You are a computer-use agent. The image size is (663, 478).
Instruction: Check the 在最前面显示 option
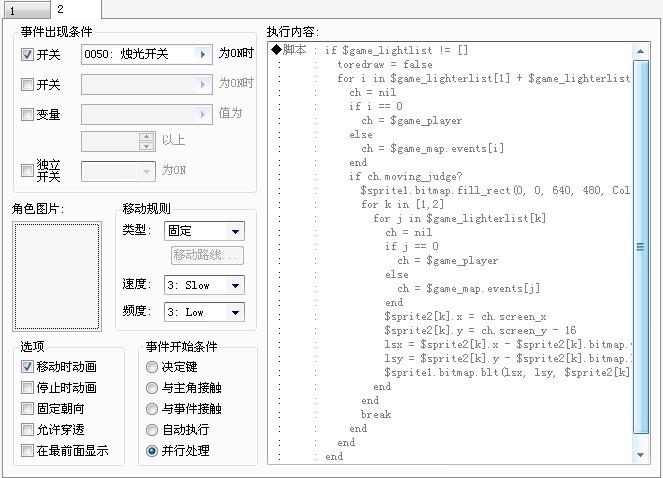click(x=27, y=451)
